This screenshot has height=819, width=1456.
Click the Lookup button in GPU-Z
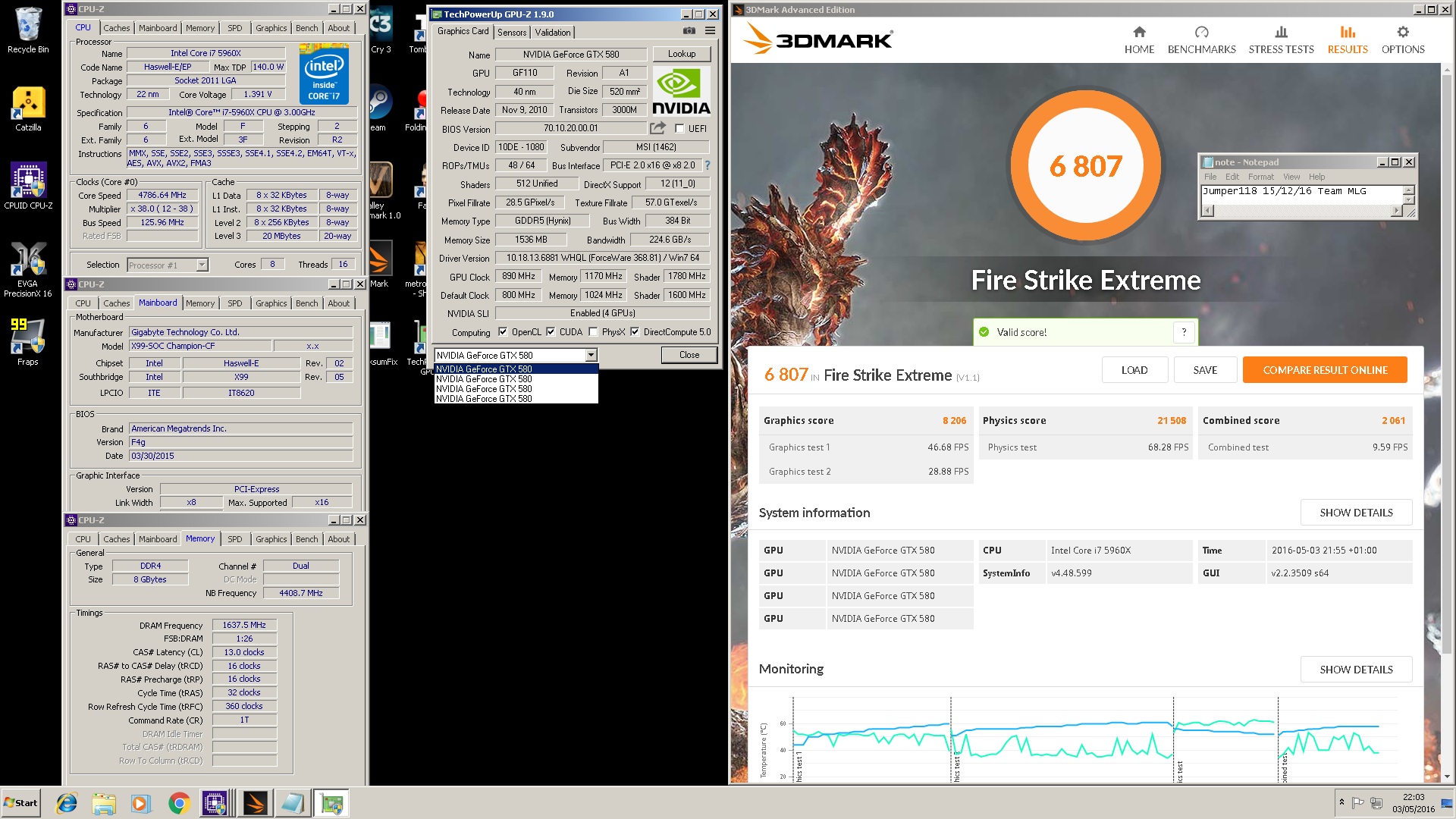(682, 54)
